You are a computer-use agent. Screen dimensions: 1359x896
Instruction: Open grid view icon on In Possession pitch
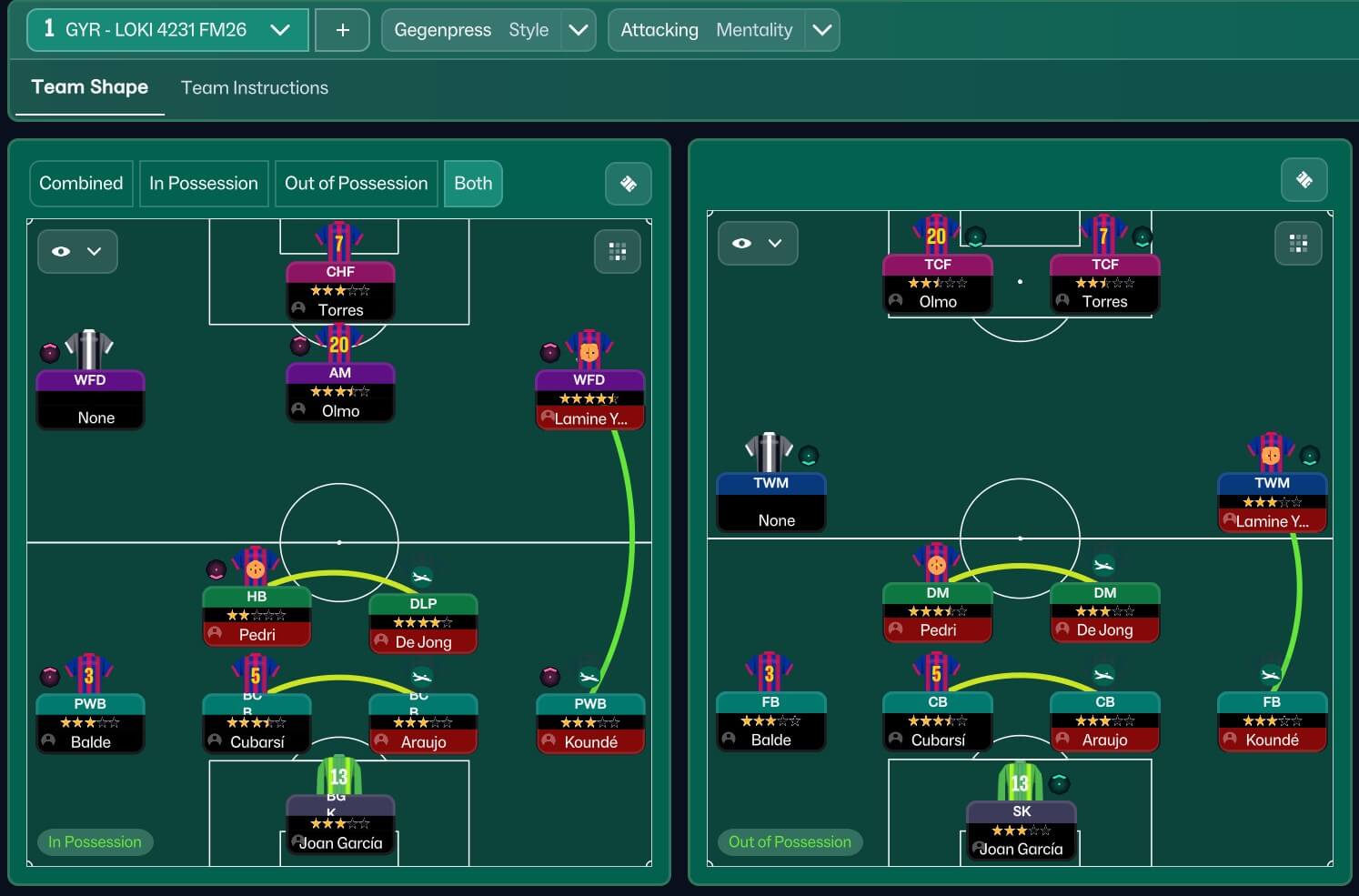click(617, 252)
